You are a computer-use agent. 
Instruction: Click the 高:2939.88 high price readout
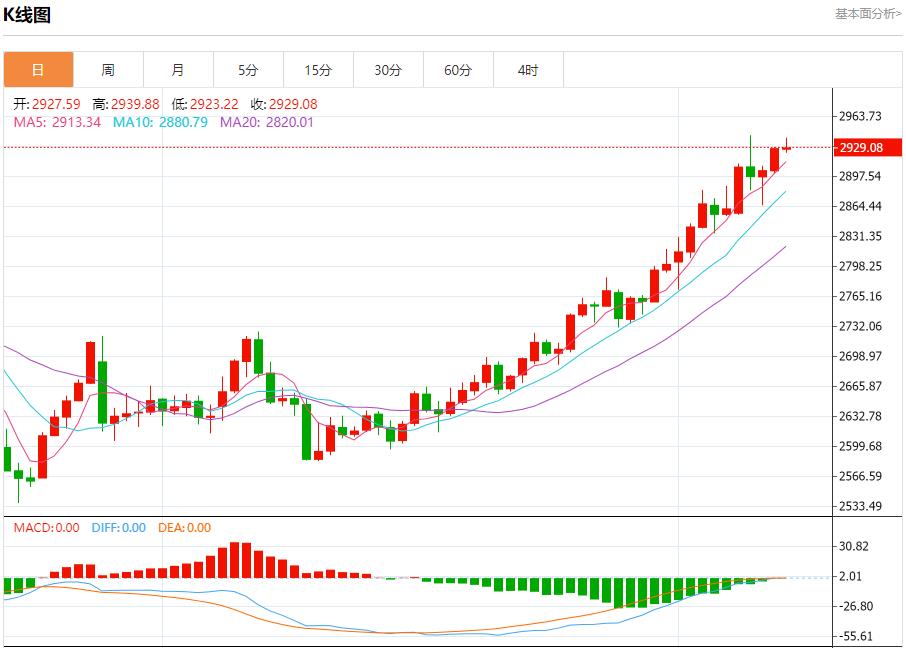(x=126, y=104)
